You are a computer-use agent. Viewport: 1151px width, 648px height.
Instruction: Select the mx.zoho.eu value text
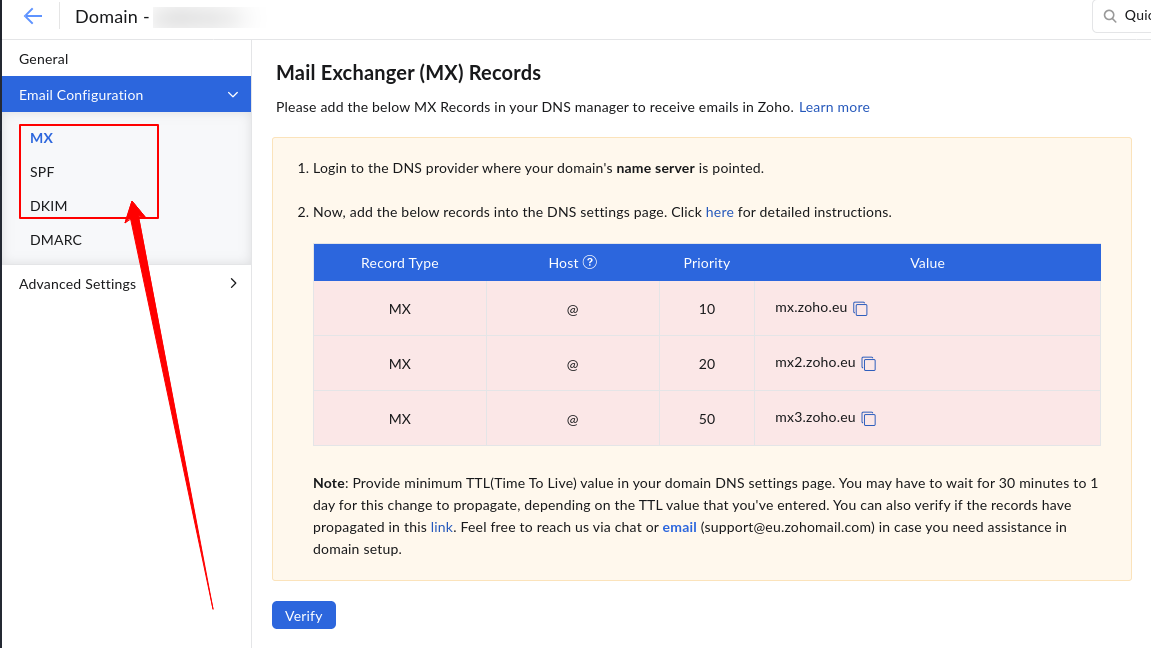pos(811,307)
